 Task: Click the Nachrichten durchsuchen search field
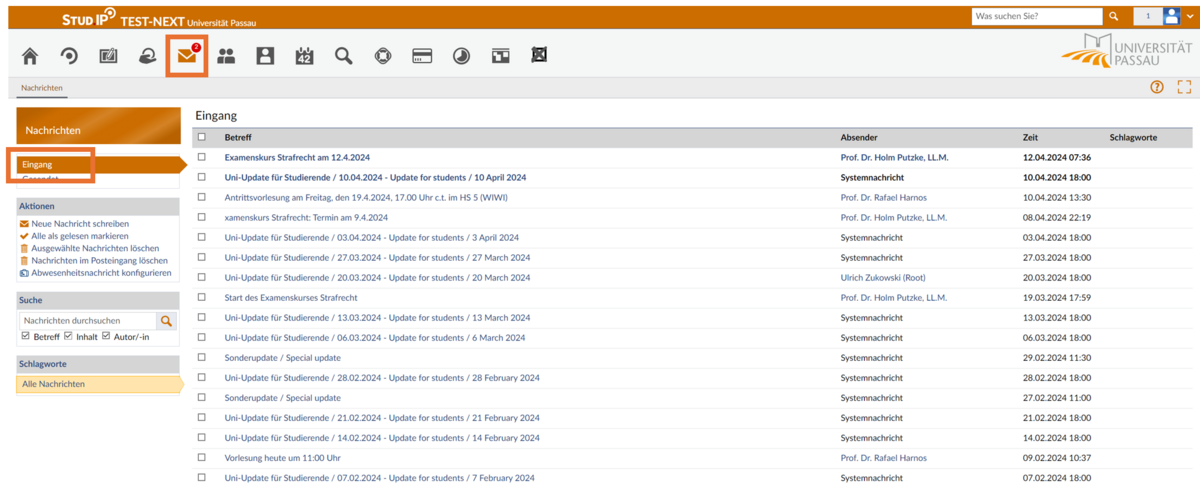point(88,321)
